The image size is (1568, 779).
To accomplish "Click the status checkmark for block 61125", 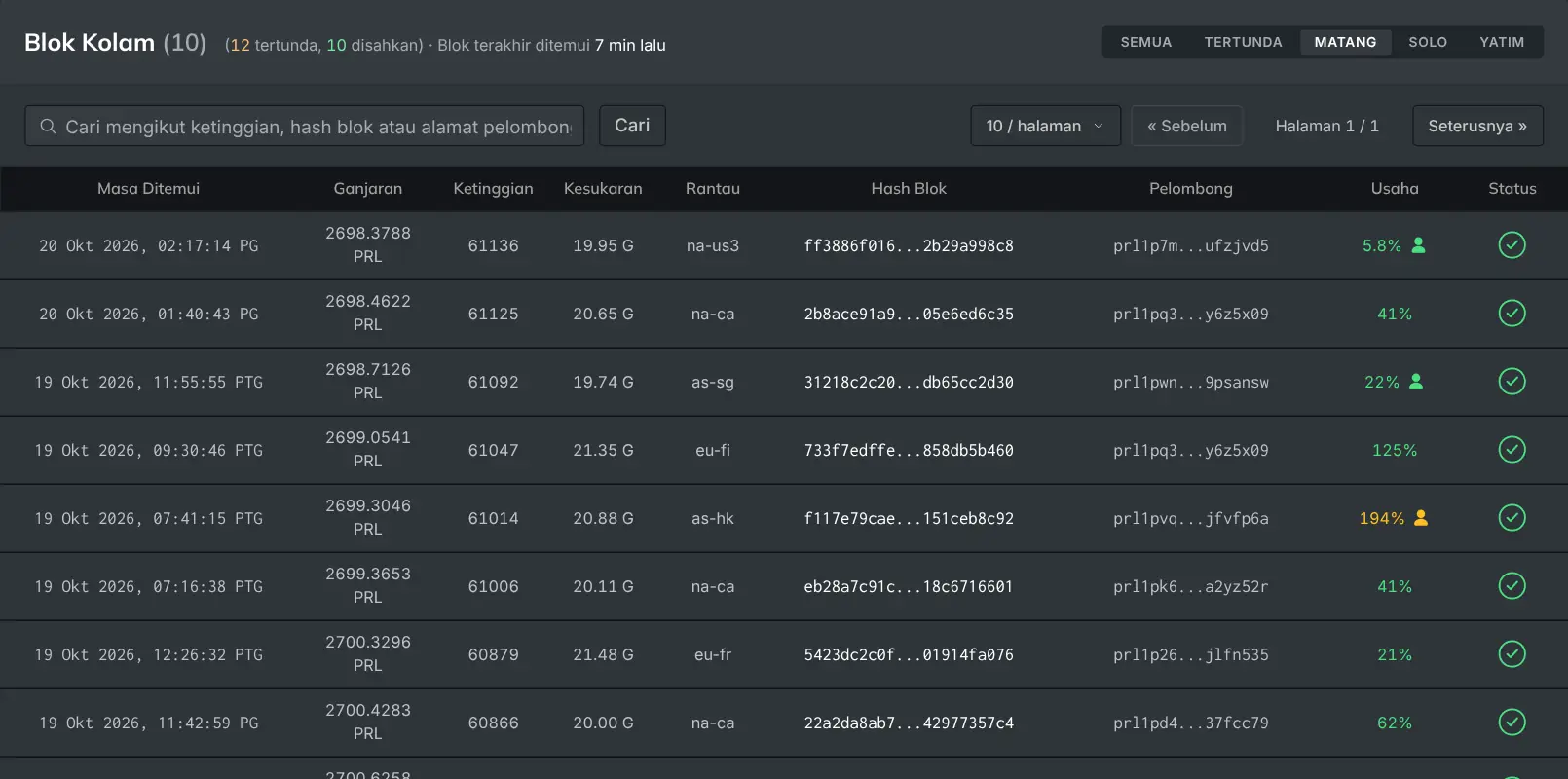I will (x=1512, y=314).
